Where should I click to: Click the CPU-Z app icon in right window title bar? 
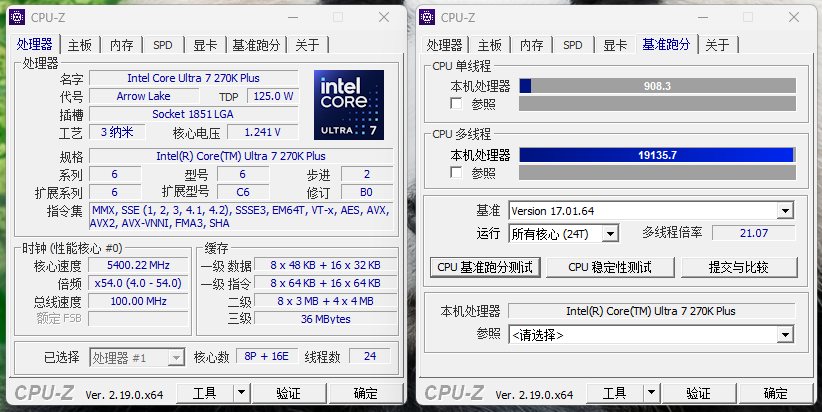427,17
